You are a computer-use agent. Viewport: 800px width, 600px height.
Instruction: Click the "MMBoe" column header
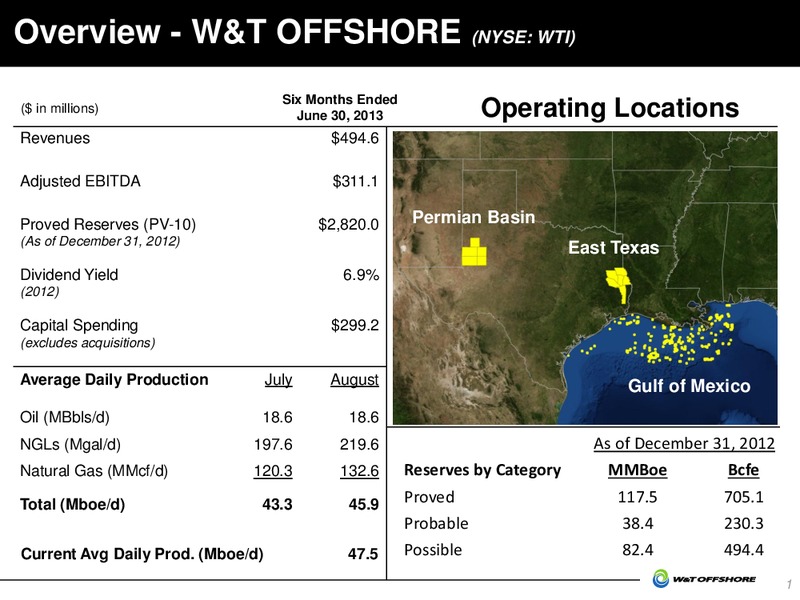pyautogui.click(x=638, y=470)
